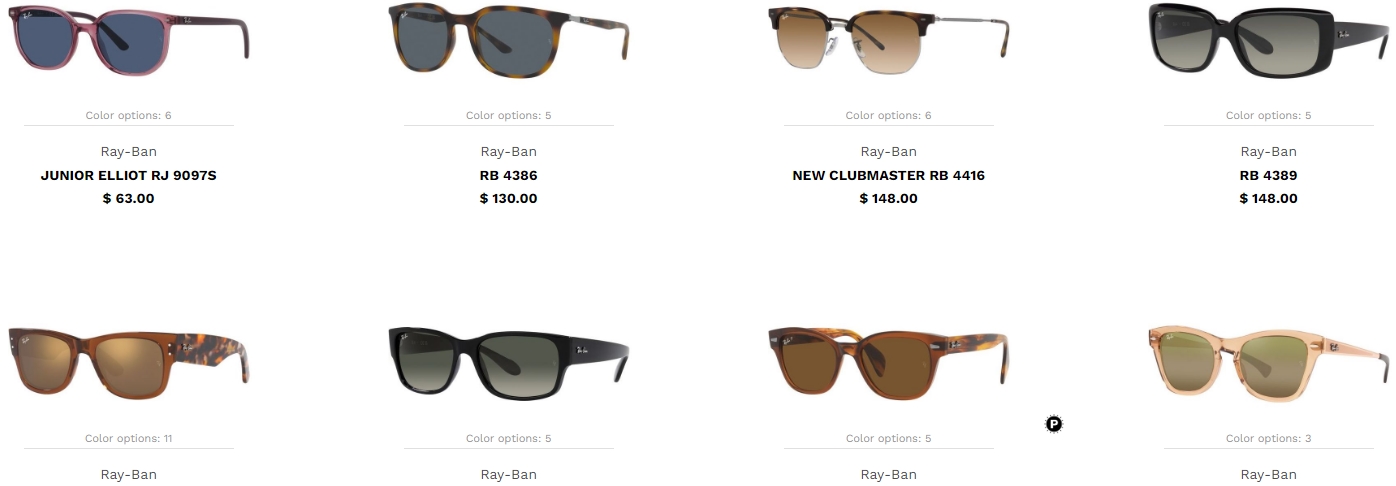1396x486 pixels.
Task: Open the brown mirrored sunglasses with 11 colors
Action: coord(129,360)
